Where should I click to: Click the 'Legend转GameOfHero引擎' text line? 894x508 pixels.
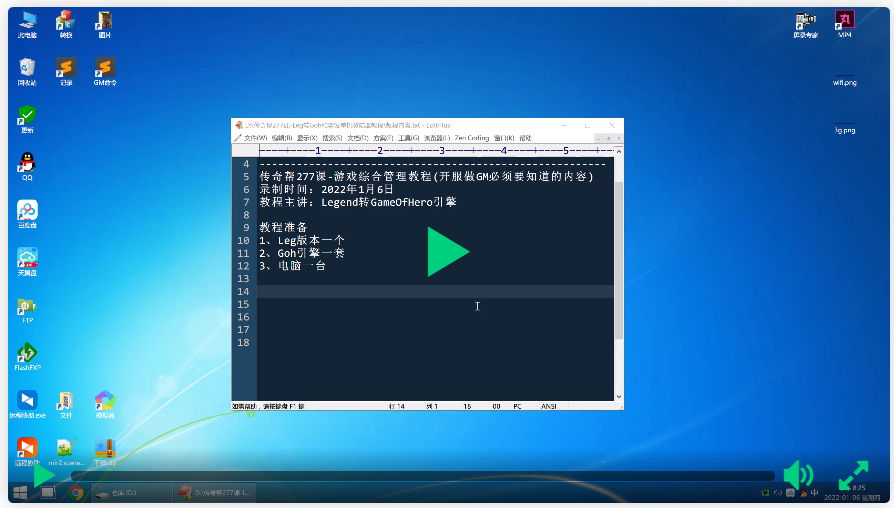click(389, 202)
